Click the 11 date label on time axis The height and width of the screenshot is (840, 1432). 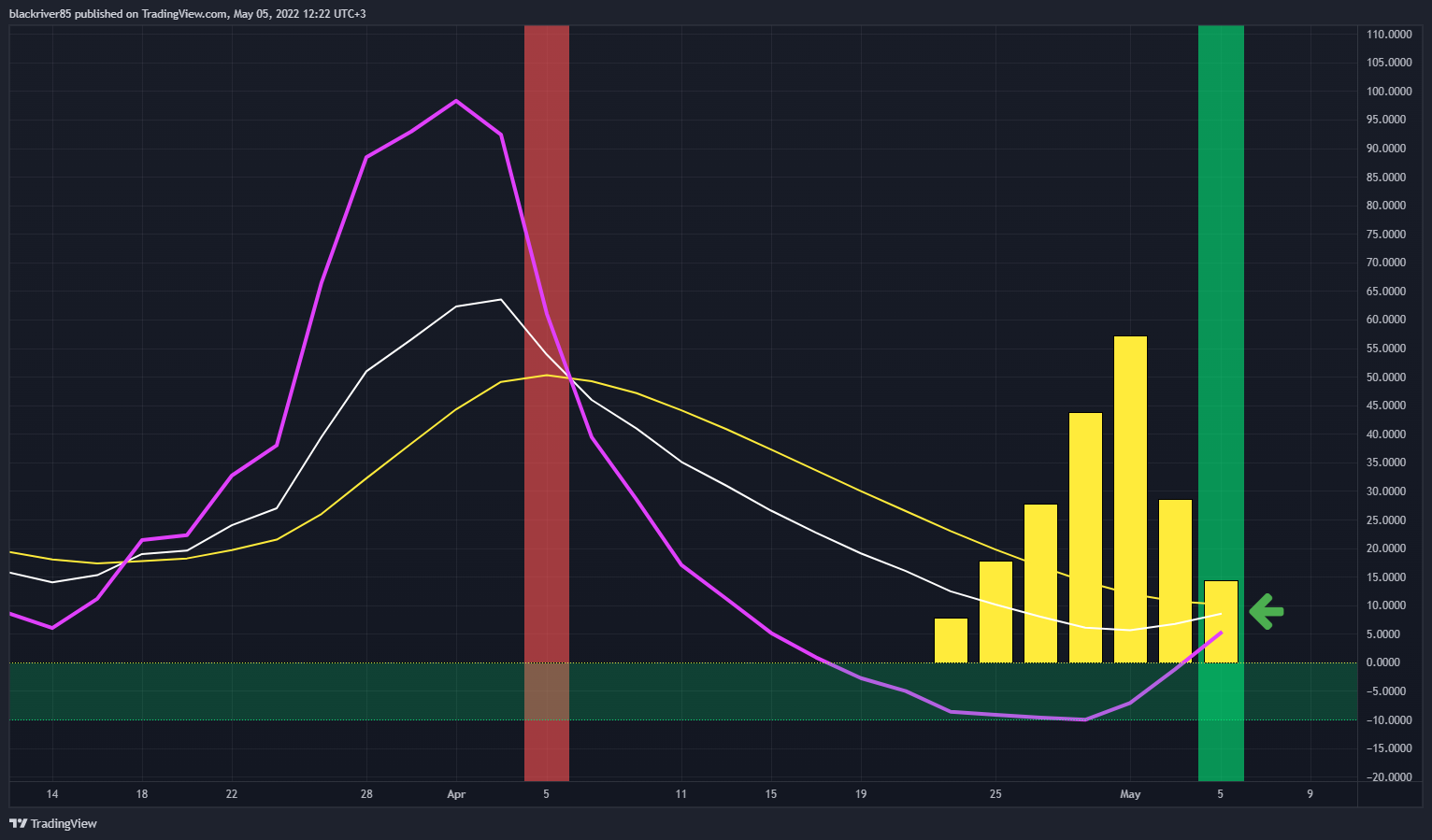pyautogui.click(x=680, y=794)
